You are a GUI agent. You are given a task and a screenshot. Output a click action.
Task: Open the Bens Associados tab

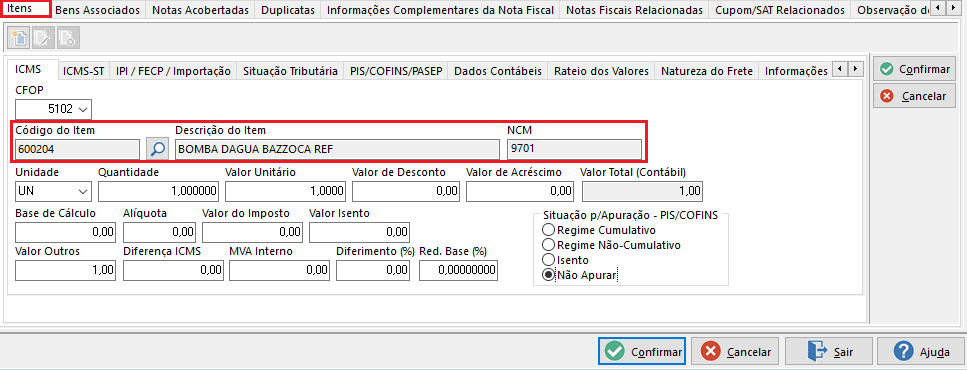tap(97, 10)
